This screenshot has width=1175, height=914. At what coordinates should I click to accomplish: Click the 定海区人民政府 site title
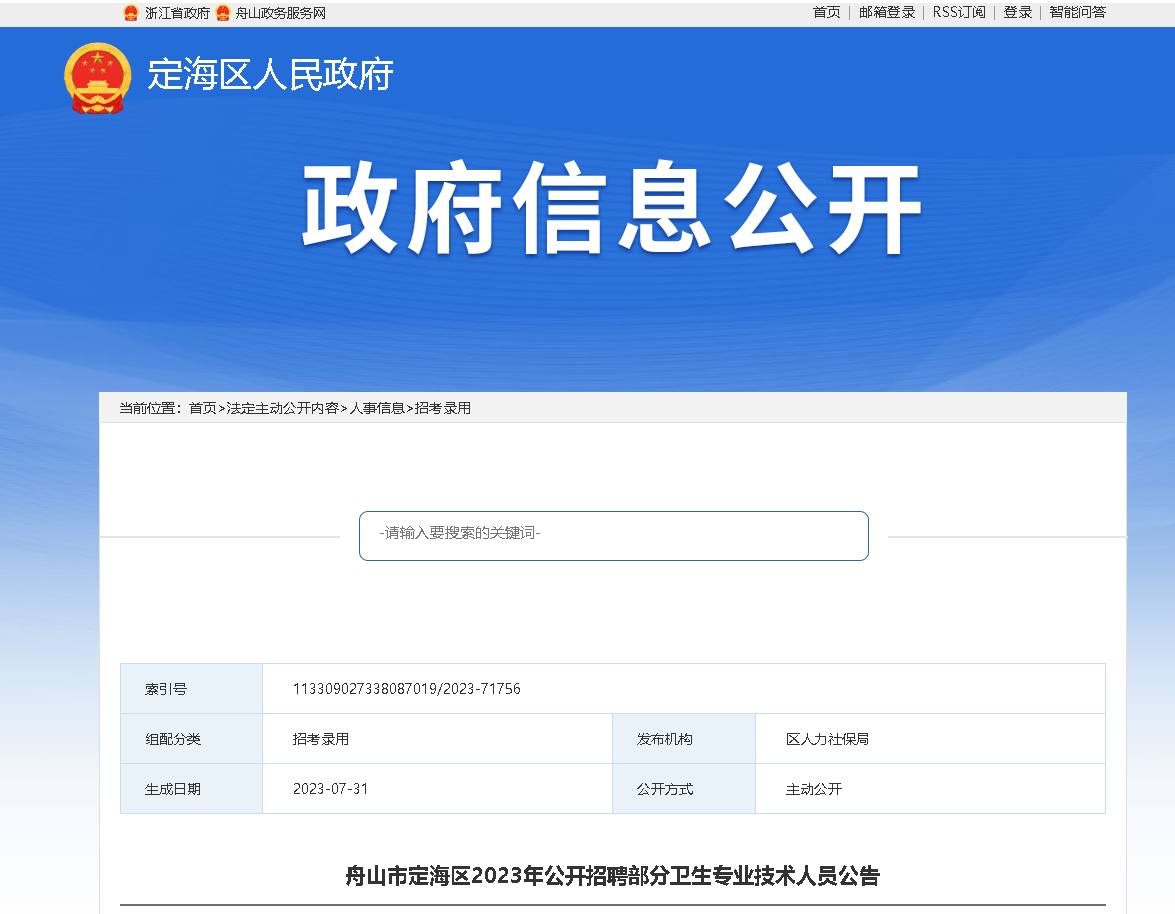coord(271,75)
